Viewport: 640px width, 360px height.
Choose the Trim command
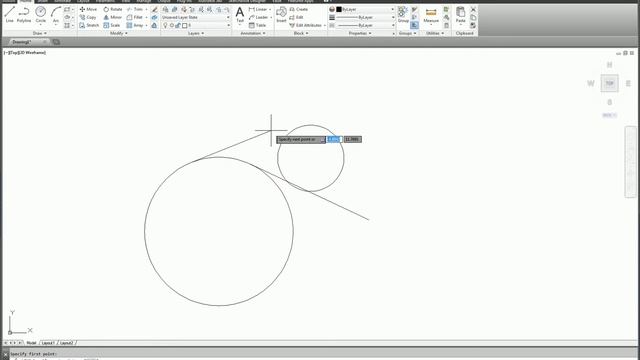(135, 9)
